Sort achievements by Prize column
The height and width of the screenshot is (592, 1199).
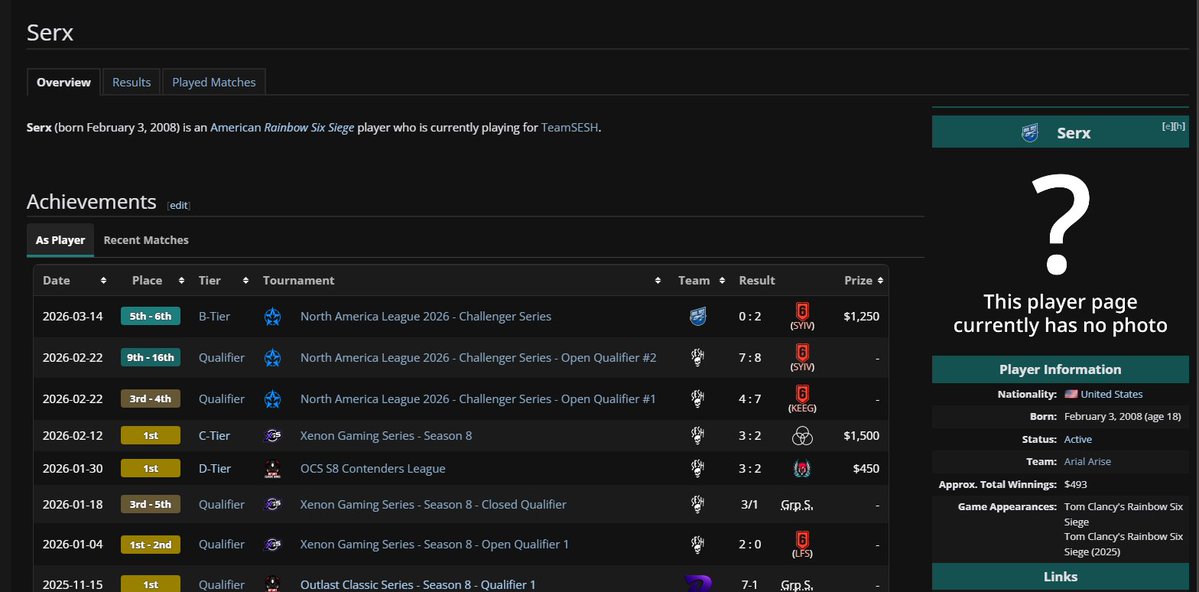coord(880,281)
